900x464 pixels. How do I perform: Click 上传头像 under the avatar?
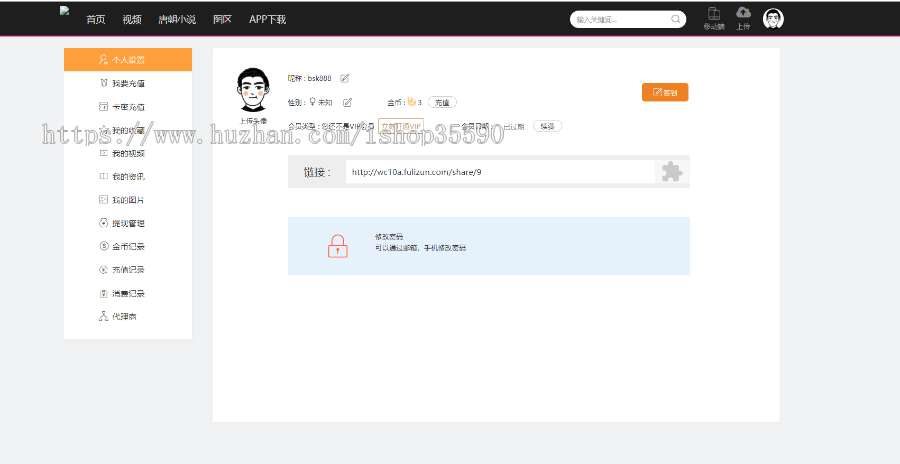(253, 121)
